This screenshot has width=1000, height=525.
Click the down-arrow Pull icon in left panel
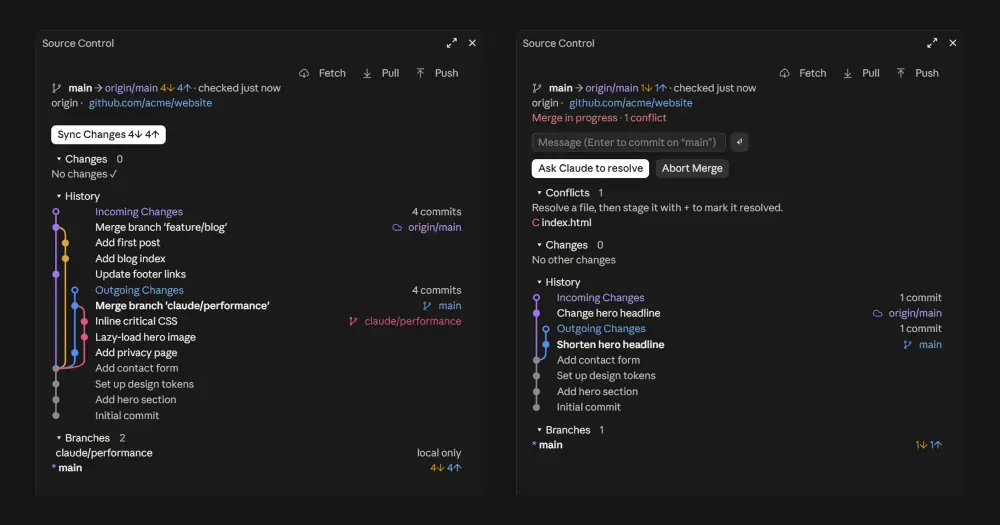click(x=367, y=73)
